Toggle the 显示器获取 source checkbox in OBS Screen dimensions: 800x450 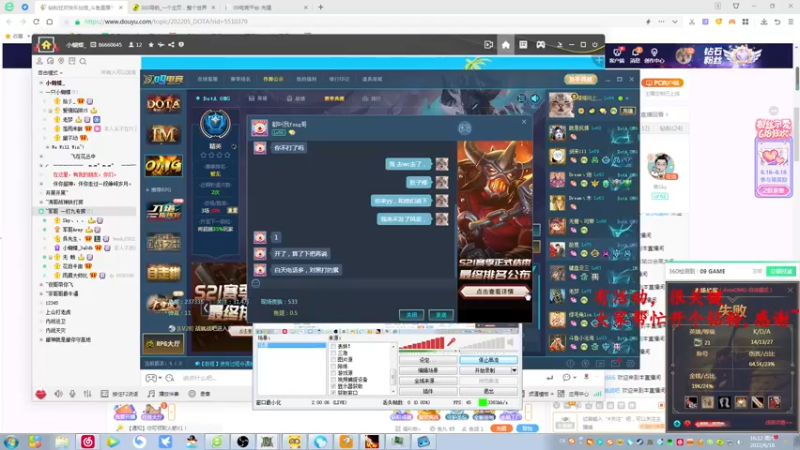point(333,386)
